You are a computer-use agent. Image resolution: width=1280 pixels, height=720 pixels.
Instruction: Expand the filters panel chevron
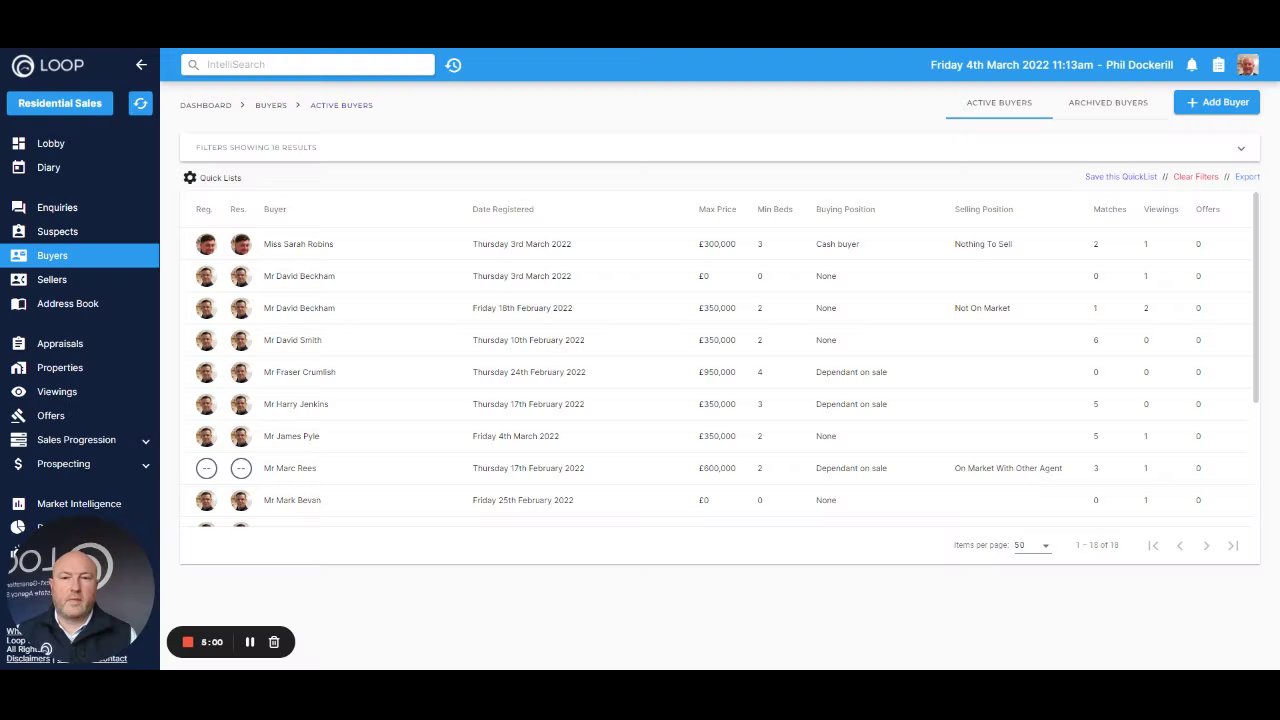[x=1241, y=149]
